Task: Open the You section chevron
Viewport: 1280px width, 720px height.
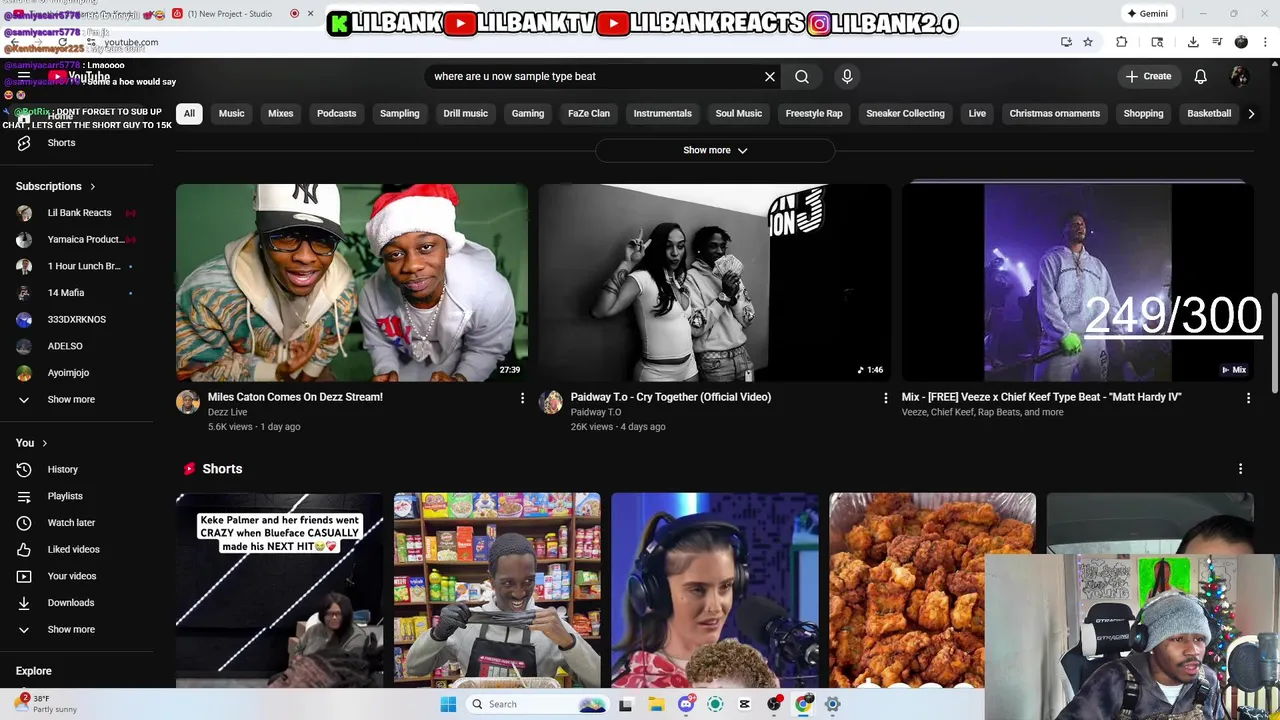Action: point(44,443)
